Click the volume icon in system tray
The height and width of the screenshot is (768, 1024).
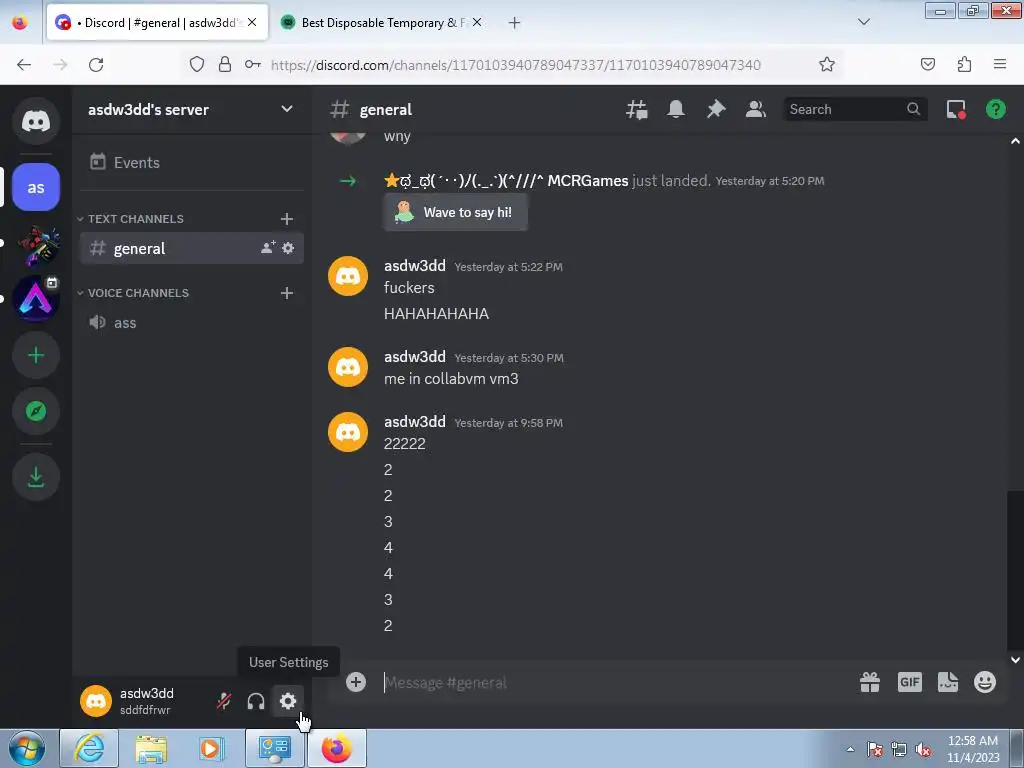(x=923, y=750)
